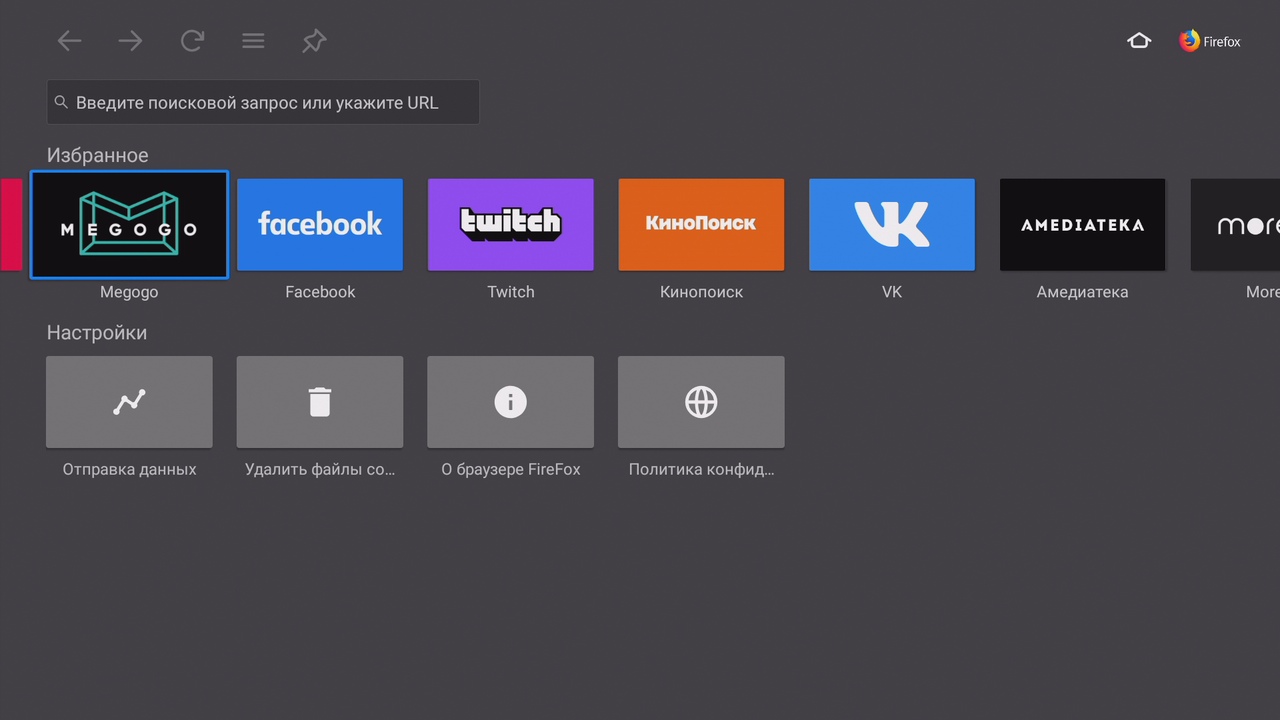Image resolution: width=1280 pixels, height=720 pixels.
Task: Focus the search or URL field
Action: [263, 102]
